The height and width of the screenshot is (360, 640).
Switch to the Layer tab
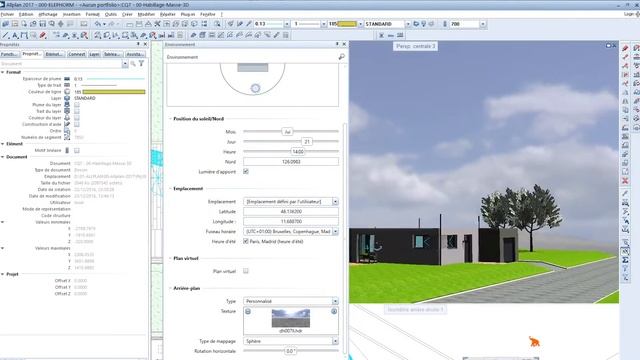click(x=94, y=54)
